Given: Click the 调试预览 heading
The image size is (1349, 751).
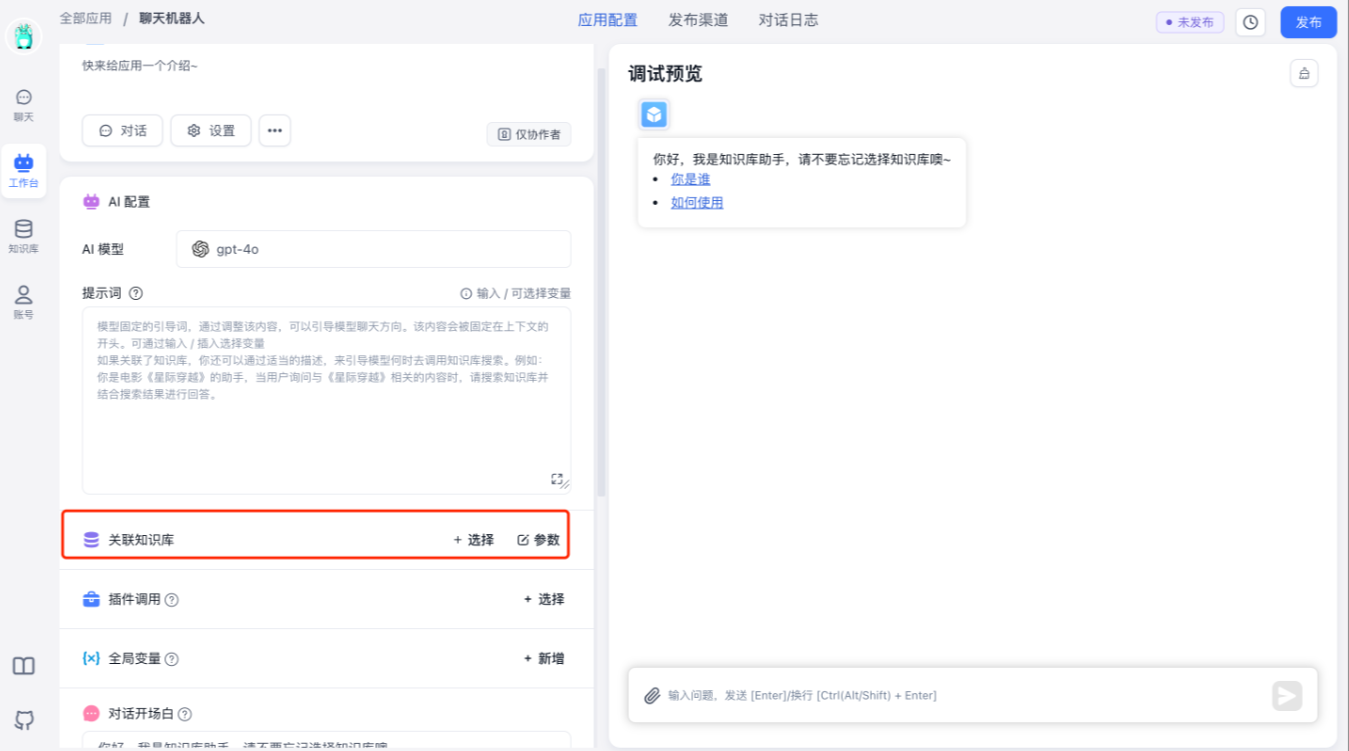Looking at the screenshot, I should click(x=665, y=74).
